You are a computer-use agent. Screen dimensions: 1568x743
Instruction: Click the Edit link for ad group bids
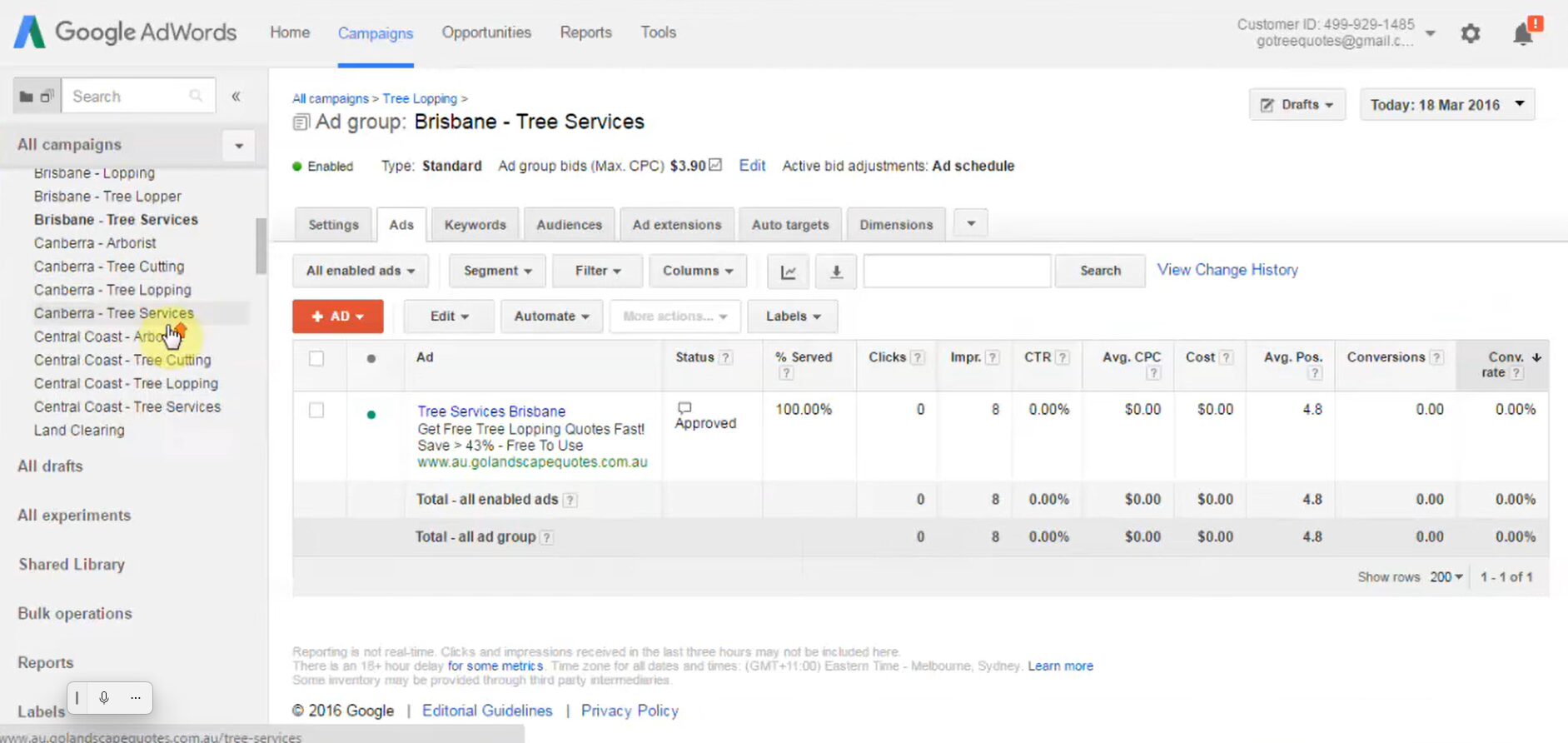click(x=752, y=166)
